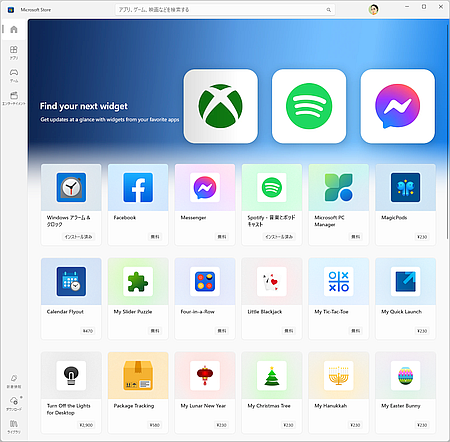Click the search box for apps and games

pyautogui.click(x=225, y=10)
